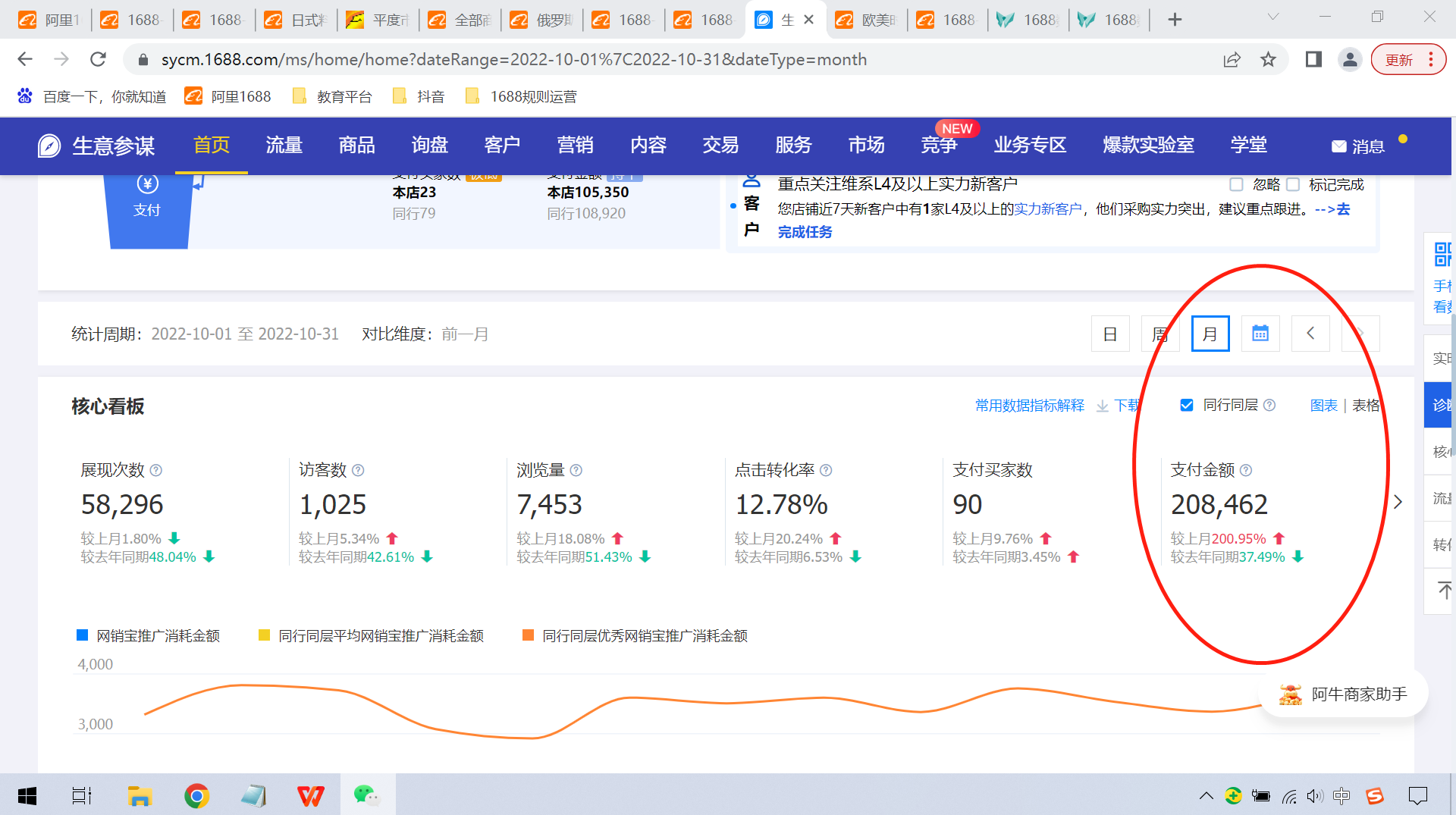This screenshot has width=1456, height=815.
Task: Go to previous period with left chevron
Action: pyautogui.click(x=1310, y=334)
